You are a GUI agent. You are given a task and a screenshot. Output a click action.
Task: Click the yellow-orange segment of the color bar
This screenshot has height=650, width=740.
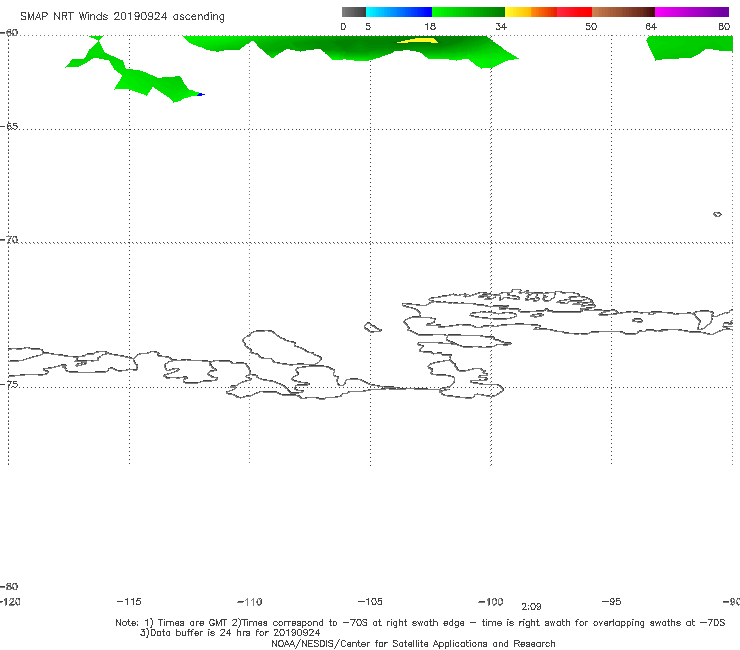tap(531, 12)
